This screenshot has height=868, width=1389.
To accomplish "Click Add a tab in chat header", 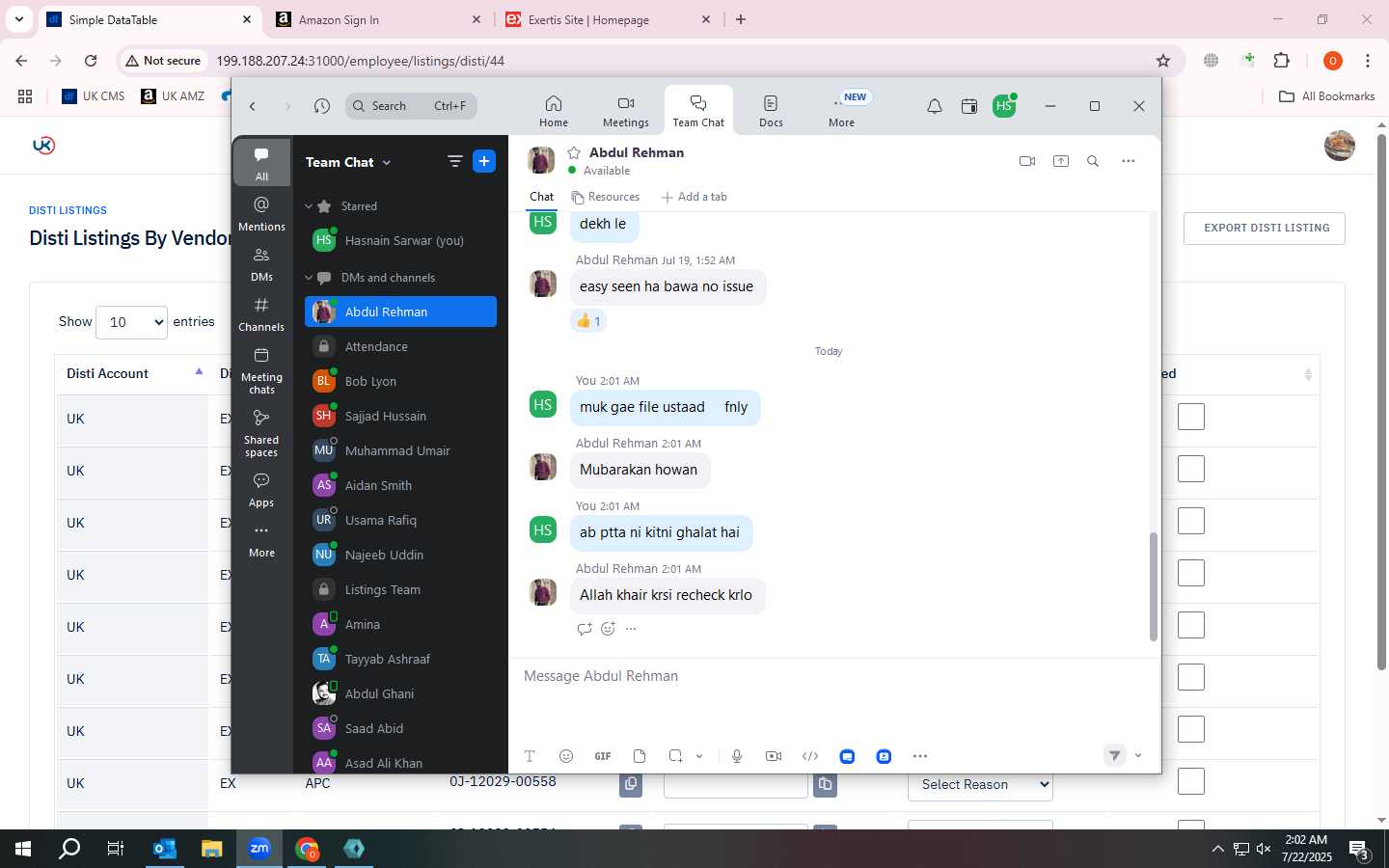I will click(x=694, y=197).
